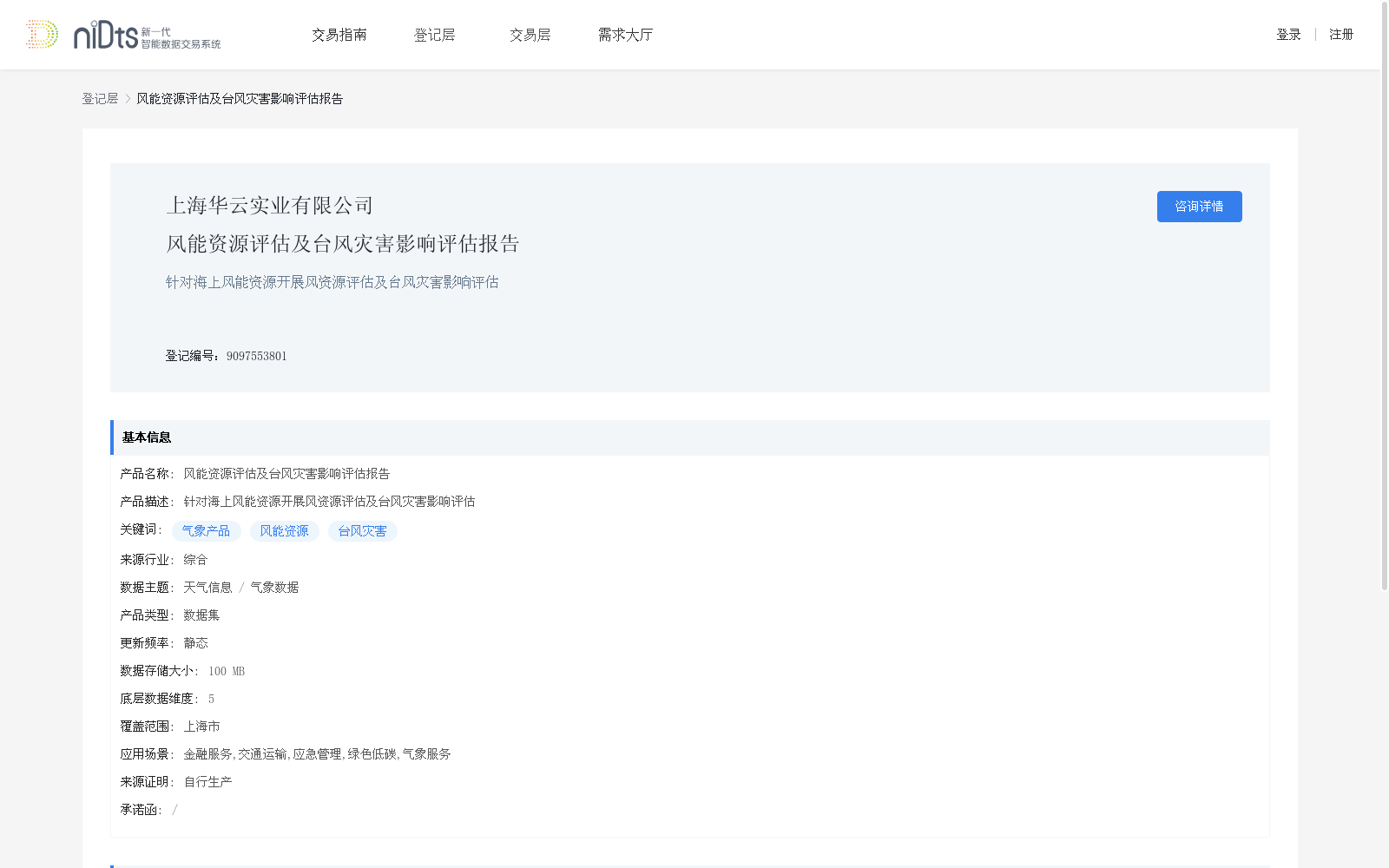1389x868 pixels.
Task: Go back via 登记层 breadcrumb link
Action: tap(100, 99)
